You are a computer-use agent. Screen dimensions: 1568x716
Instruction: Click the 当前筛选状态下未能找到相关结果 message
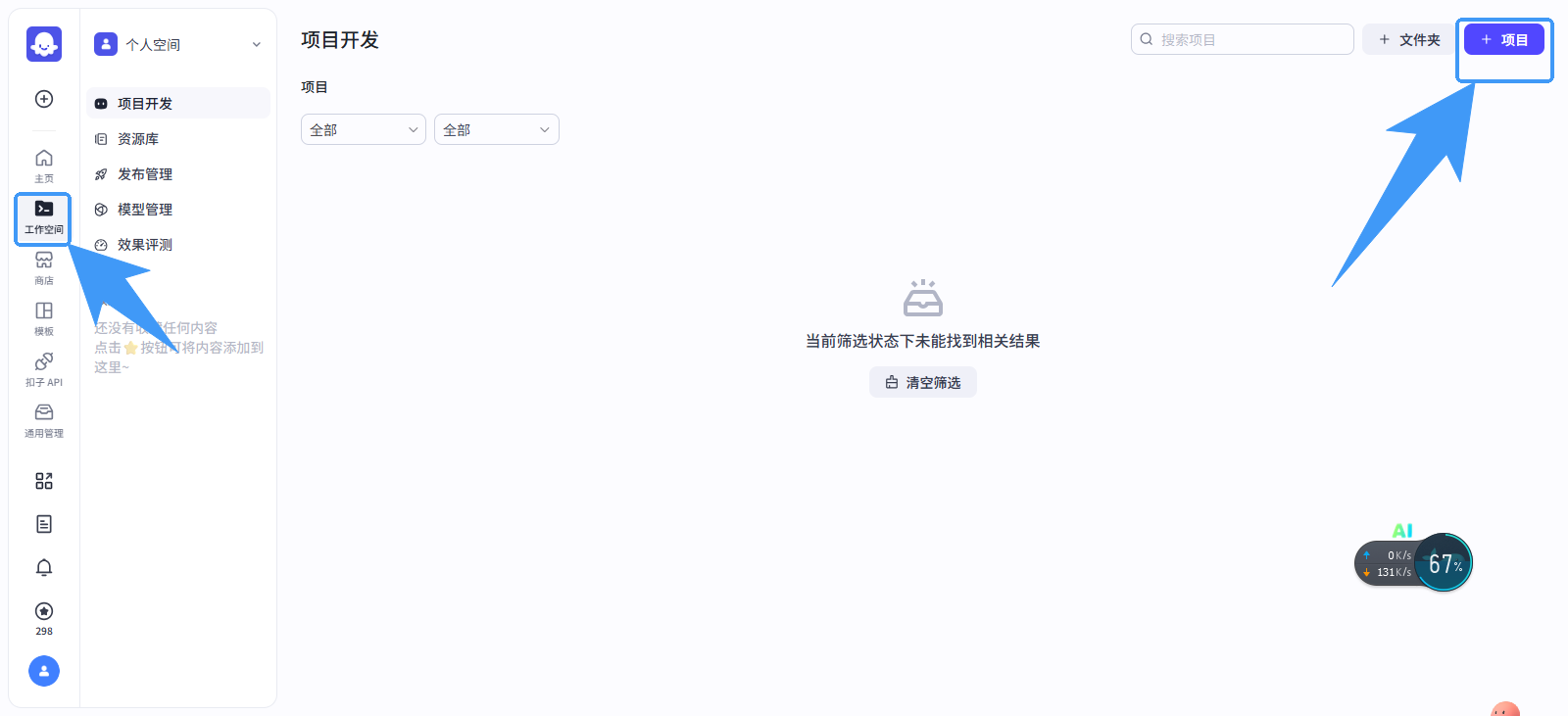(923, 341)
